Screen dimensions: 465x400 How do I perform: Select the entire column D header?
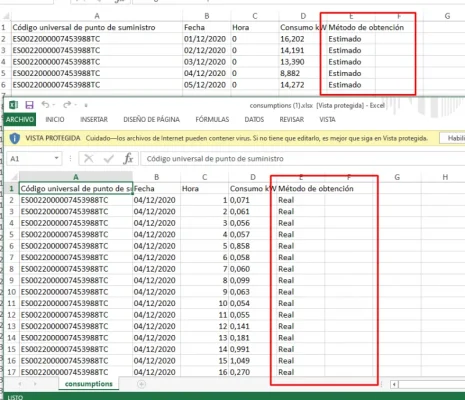coord(253,177)
